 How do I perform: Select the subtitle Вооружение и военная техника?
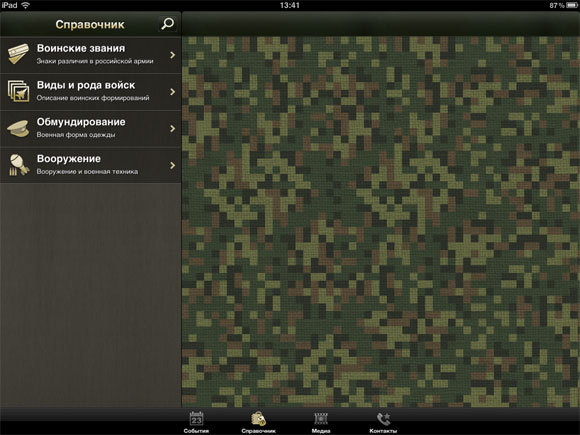pos(87,172)
